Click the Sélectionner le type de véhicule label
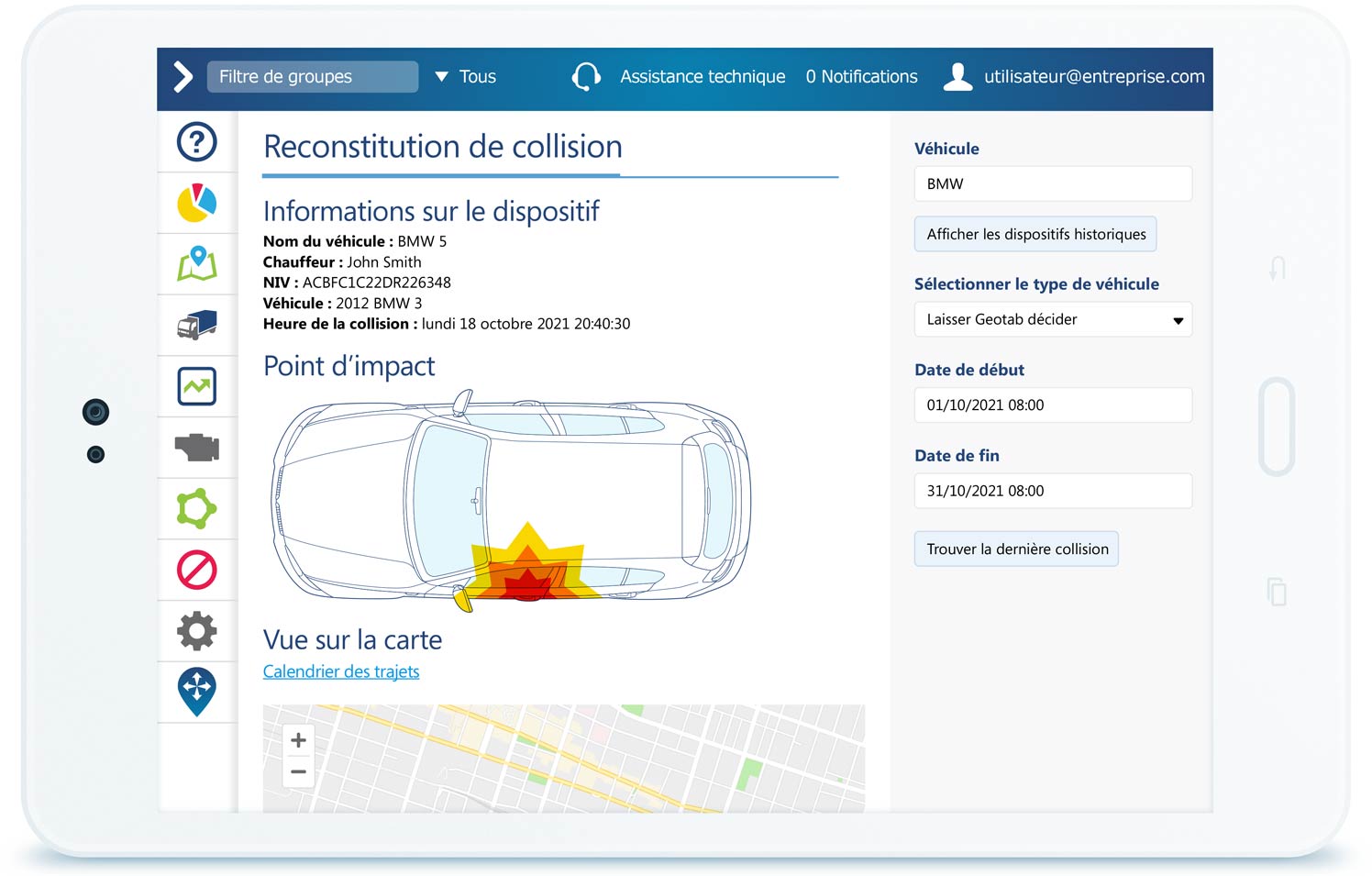This screenshot has width=1372, height=876. click(1036, 284)
